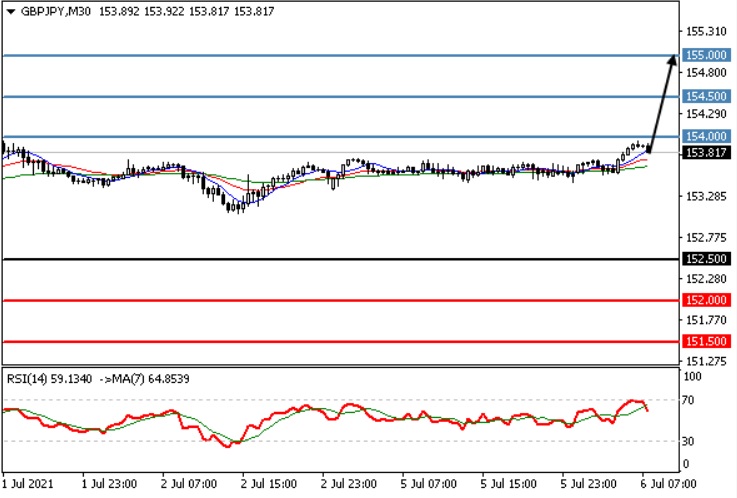Viewport: 737px width, 498px height.
Task: Select the OHLC values 153.892 153.922 text
Action: [x=141, y=12]
